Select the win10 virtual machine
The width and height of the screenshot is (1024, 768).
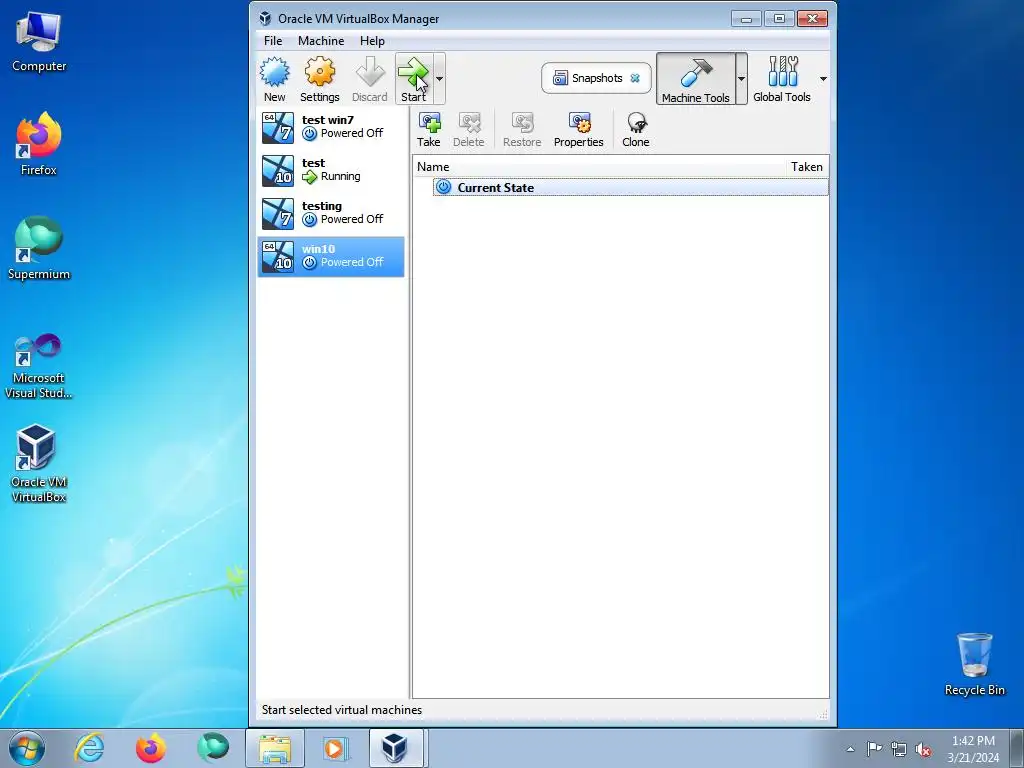[x=331, y=257]
